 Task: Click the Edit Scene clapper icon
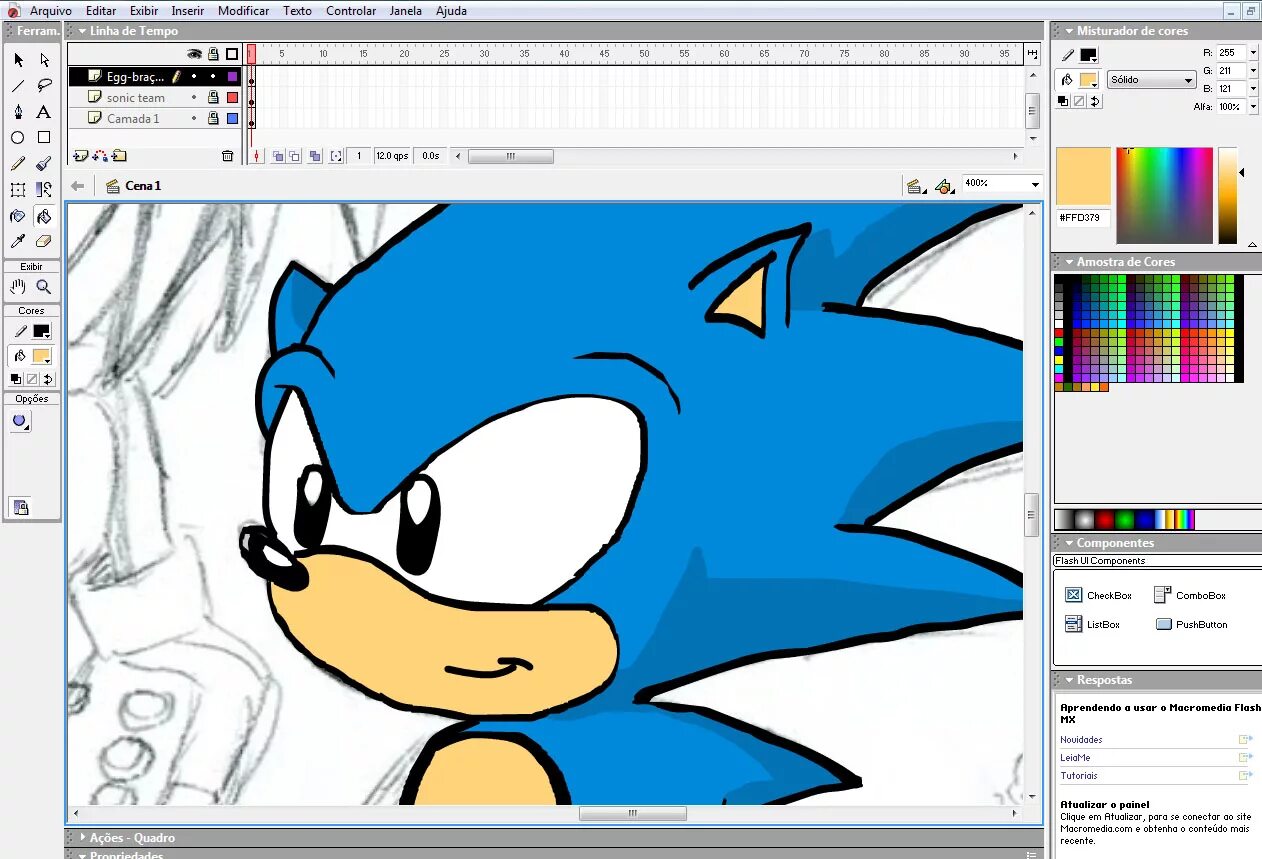point(915,186)
